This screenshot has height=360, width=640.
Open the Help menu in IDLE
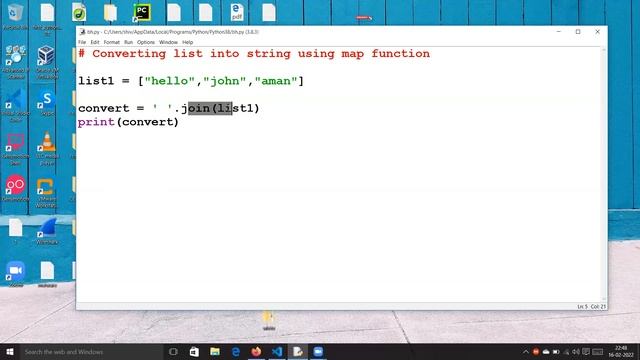[187, 42]
